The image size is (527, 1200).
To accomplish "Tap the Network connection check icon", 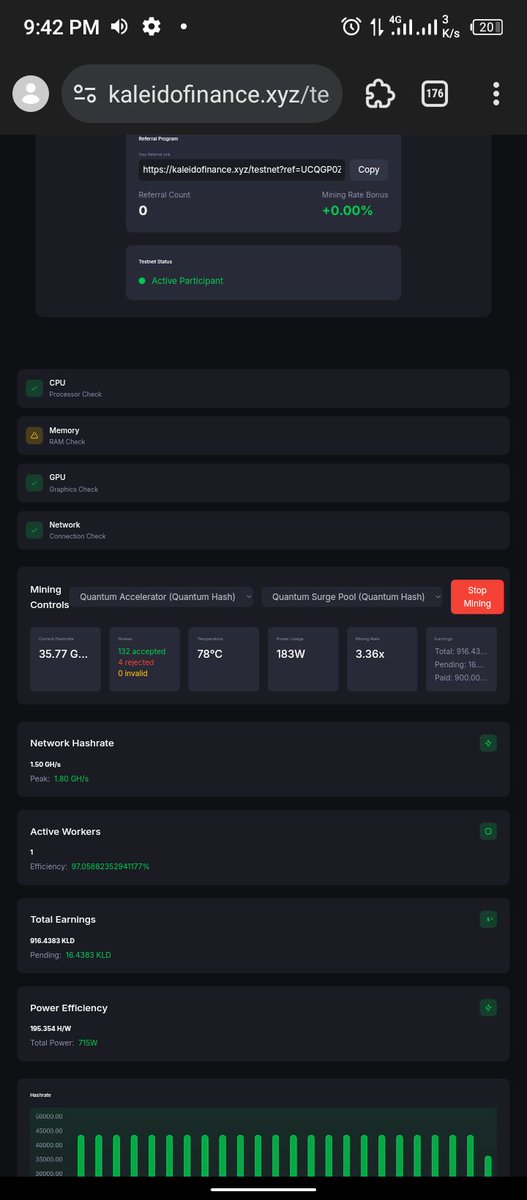I will tap(34, 530).
